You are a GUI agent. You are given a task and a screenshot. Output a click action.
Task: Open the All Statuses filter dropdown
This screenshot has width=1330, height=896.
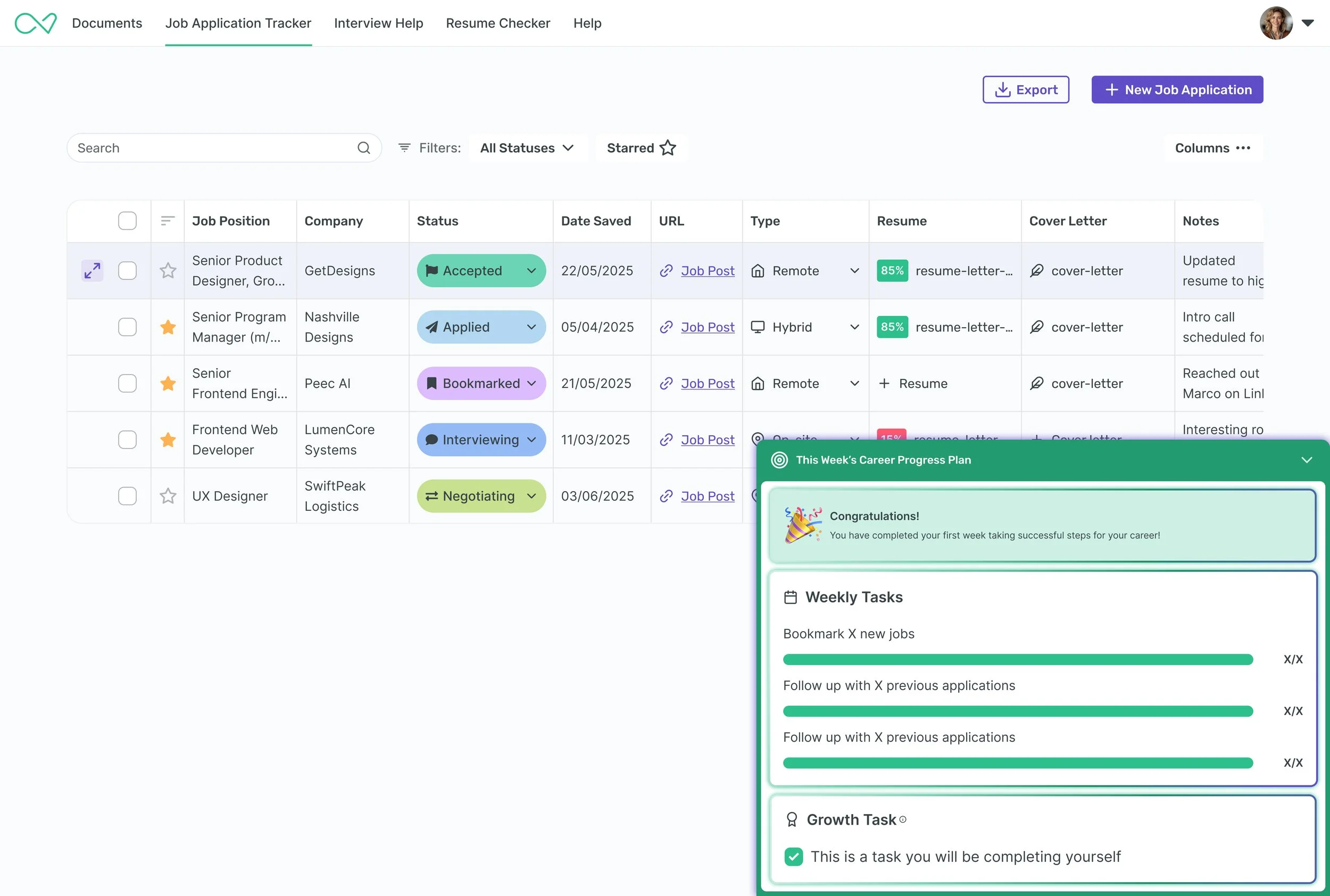point(527,148)
